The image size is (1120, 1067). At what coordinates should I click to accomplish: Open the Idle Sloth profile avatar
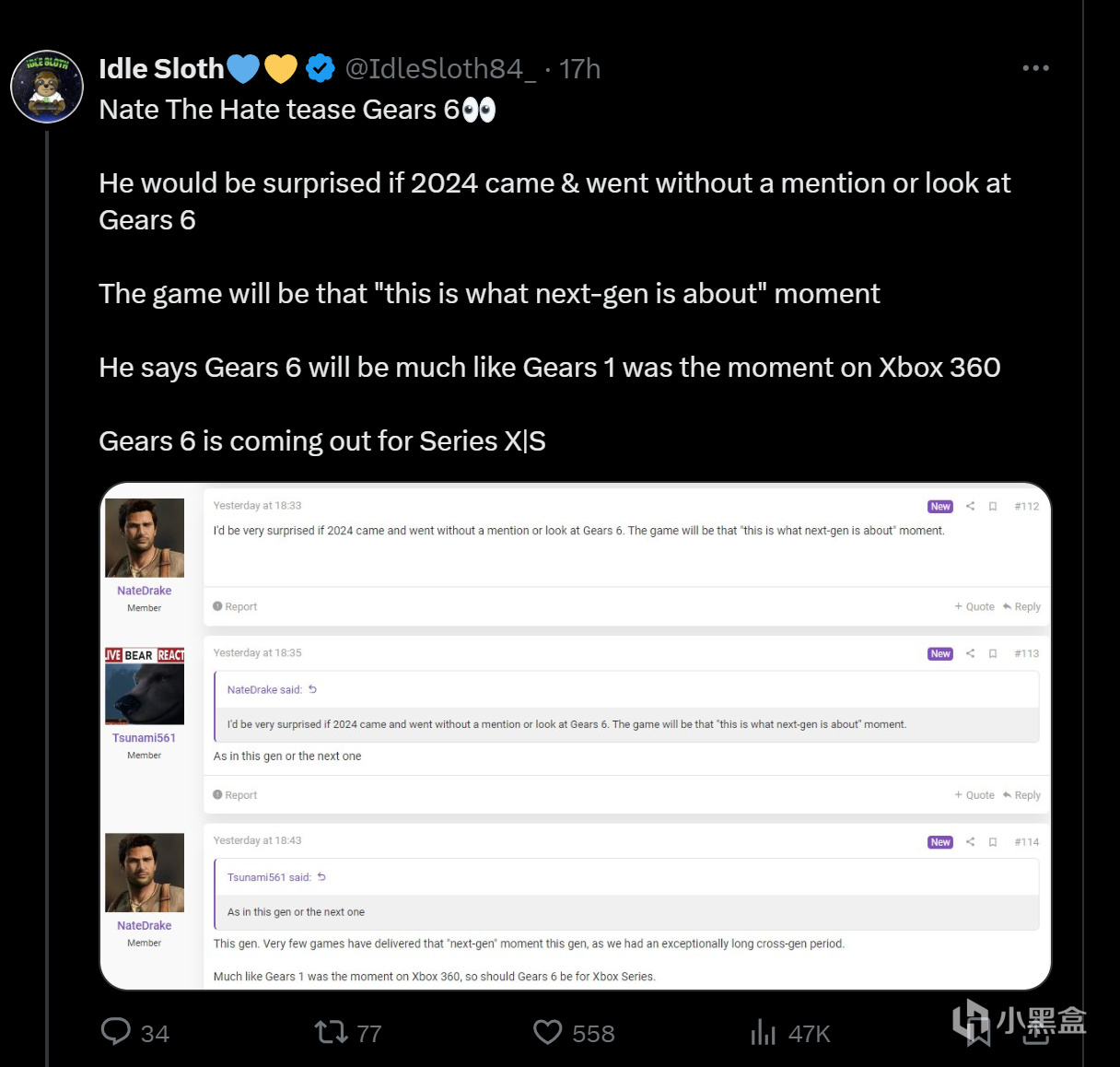47,87
